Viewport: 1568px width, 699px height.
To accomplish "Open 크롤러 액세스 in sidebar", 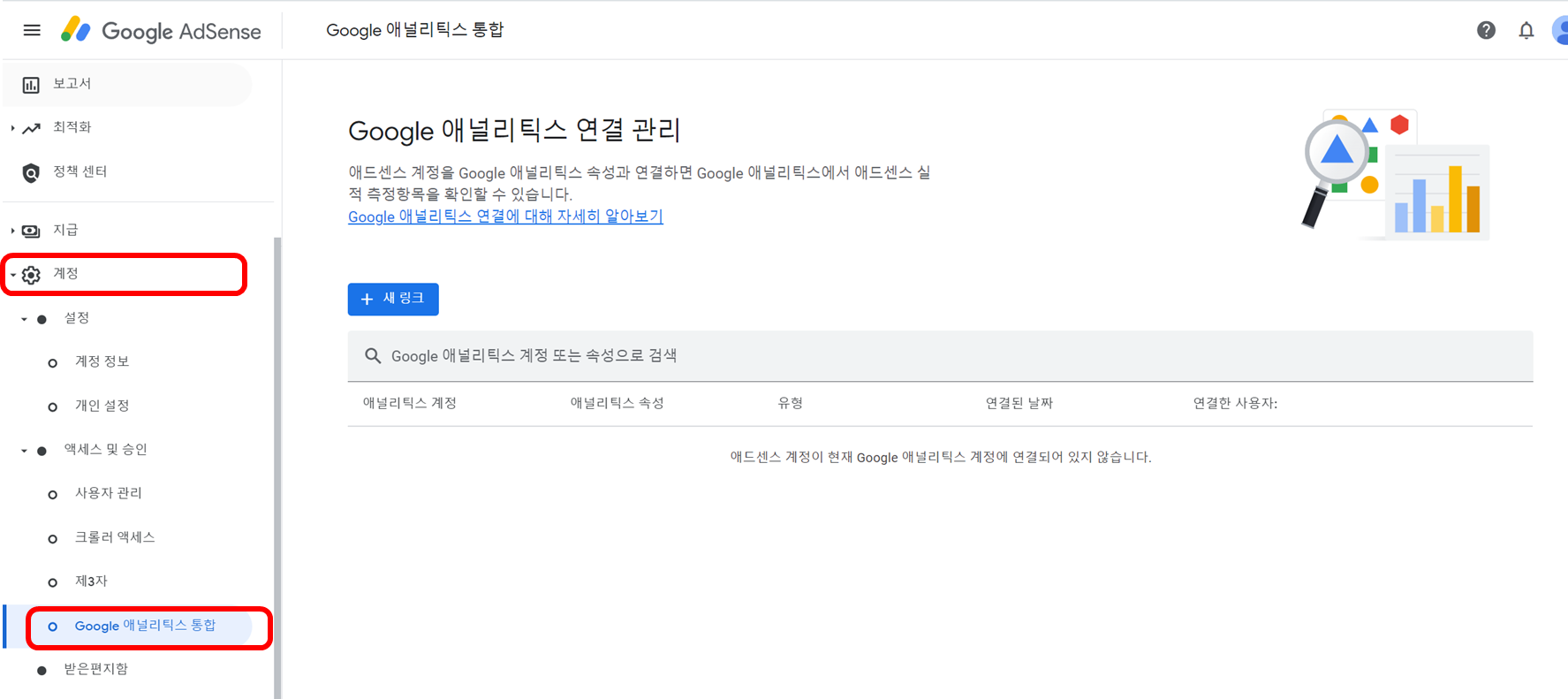I will [115, 537].
